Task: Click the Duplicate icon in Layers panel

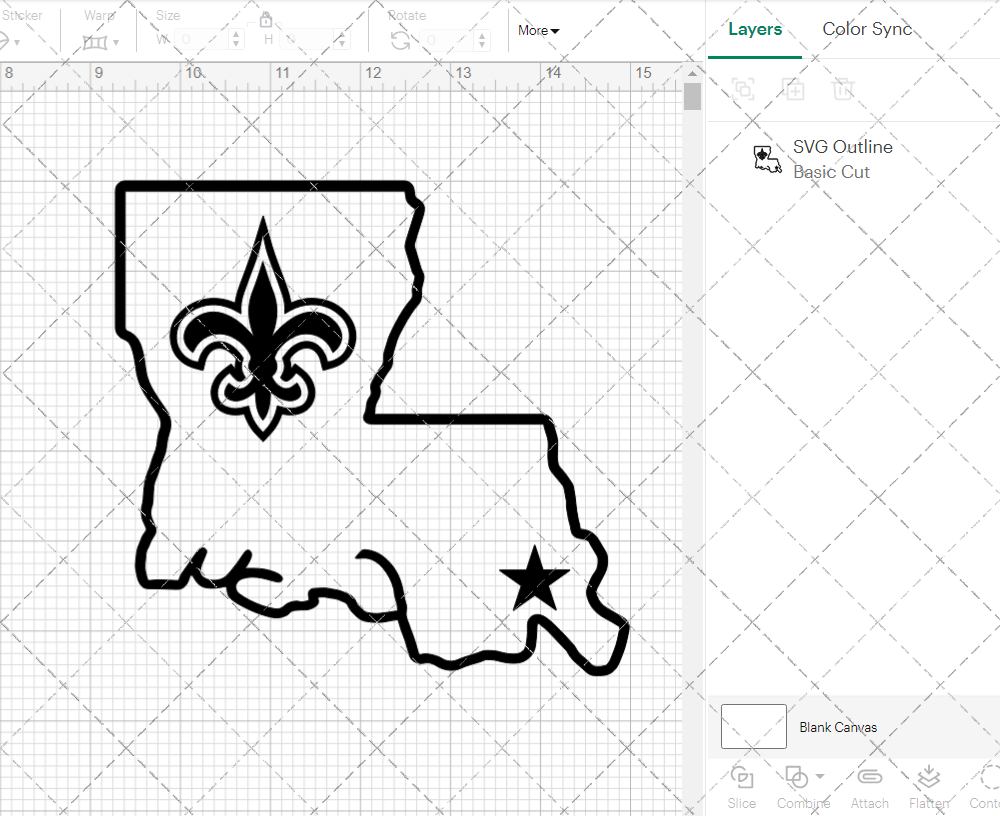Action: (794, 89)
